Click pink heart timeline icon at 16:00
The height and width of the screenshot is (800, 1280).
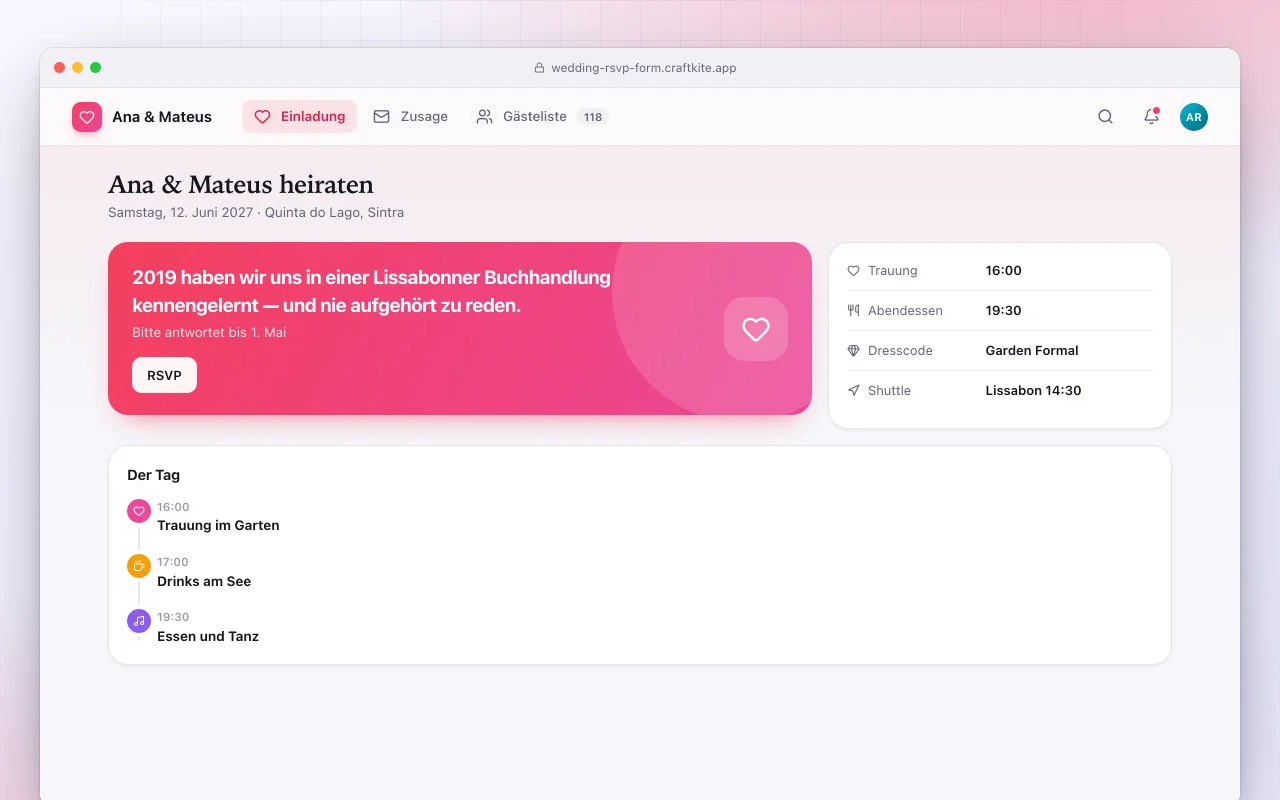click(139, 511)
